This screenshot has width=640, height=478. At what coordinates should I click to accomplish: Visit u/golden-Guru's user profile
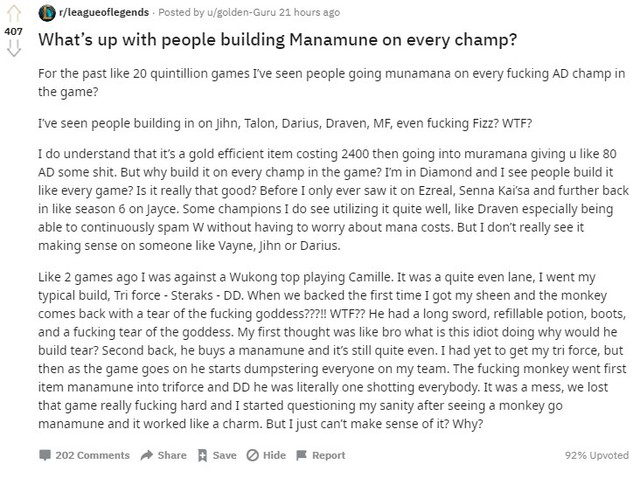coord(244,13)
